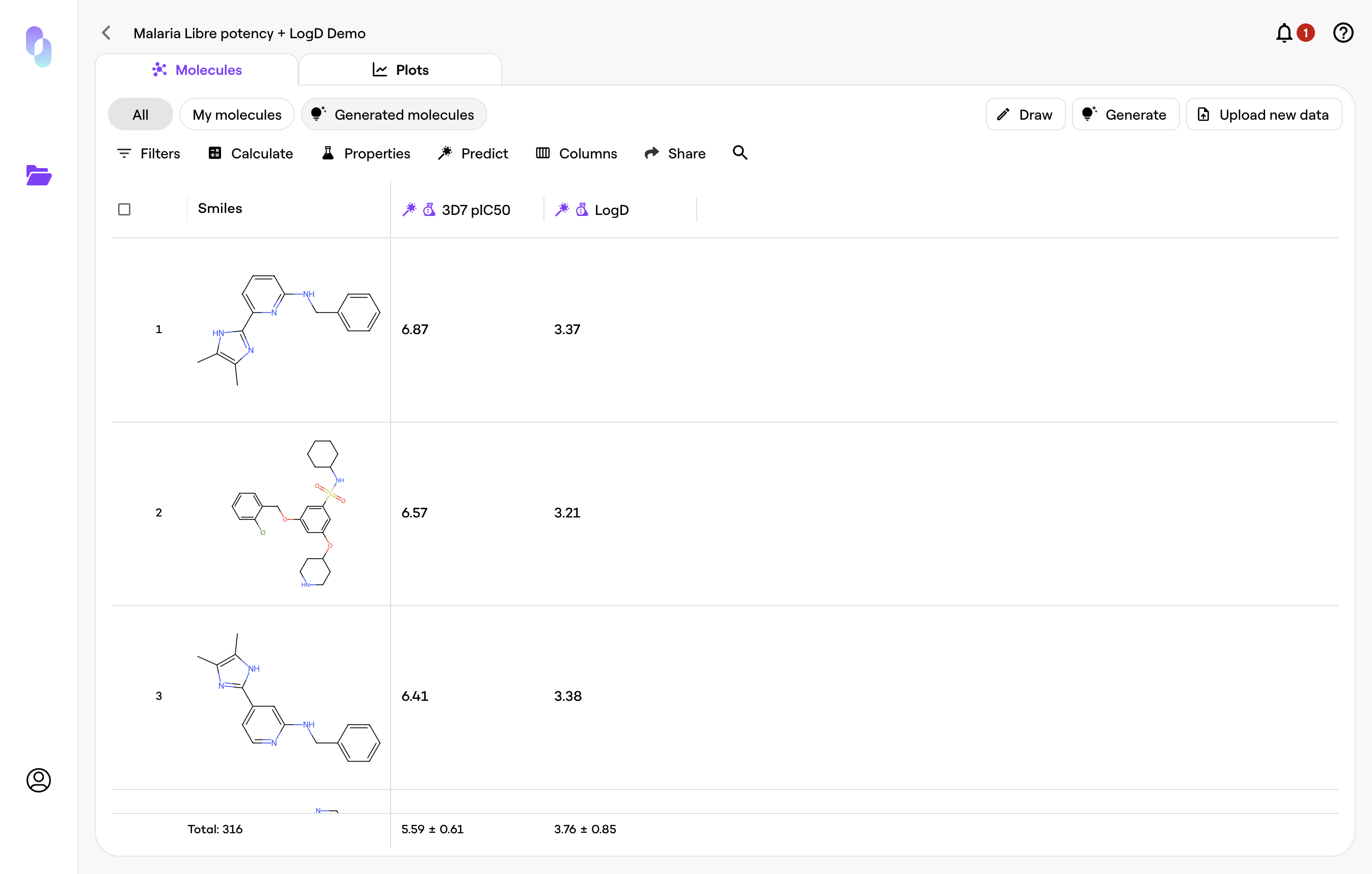Show only Generated molecules
Screen dimensions: 1372x874
pyautogui.click(x=394, y=115)
